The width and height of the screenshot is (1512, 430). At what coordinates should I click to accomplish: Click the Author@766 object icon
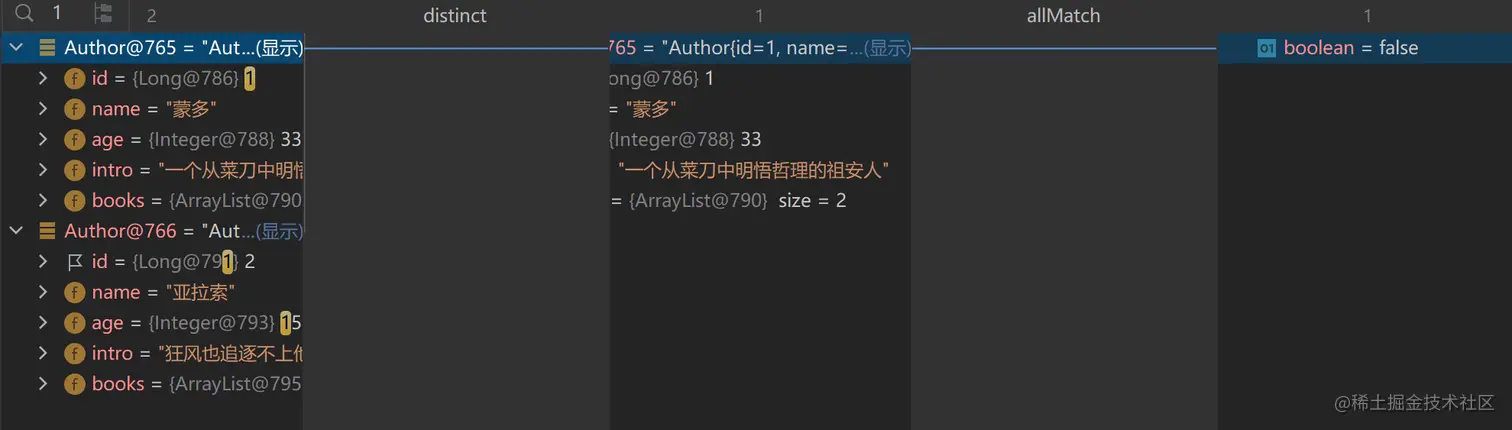(47, 231)
